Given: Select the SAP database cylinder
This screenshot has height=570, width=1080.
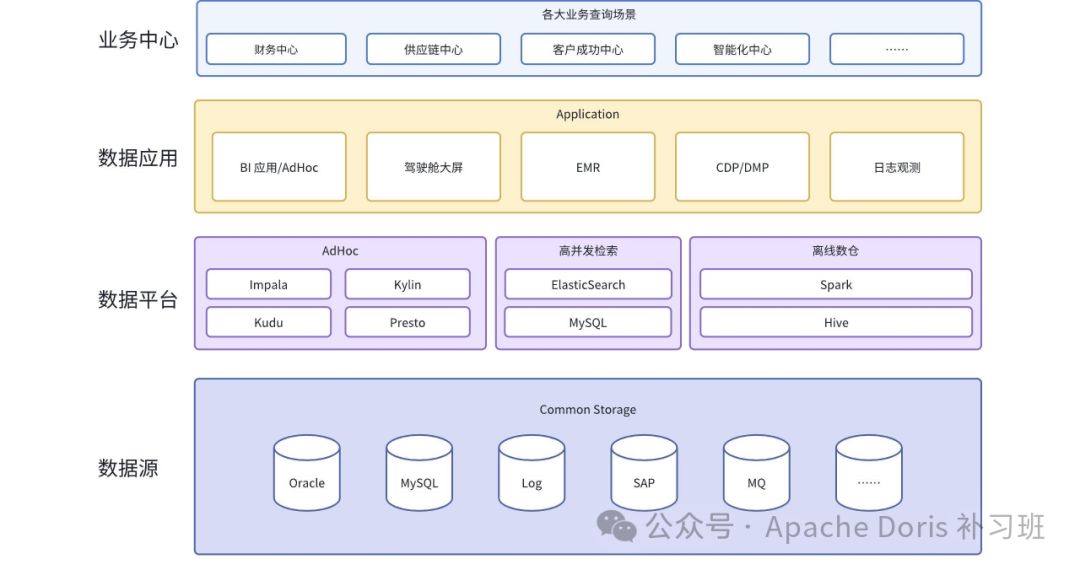Looking at the screenshot, I should 643,473.
